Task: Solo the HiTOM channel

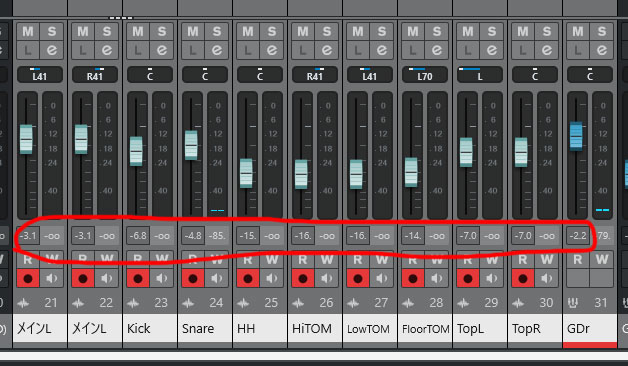Action: coord(327,32)
